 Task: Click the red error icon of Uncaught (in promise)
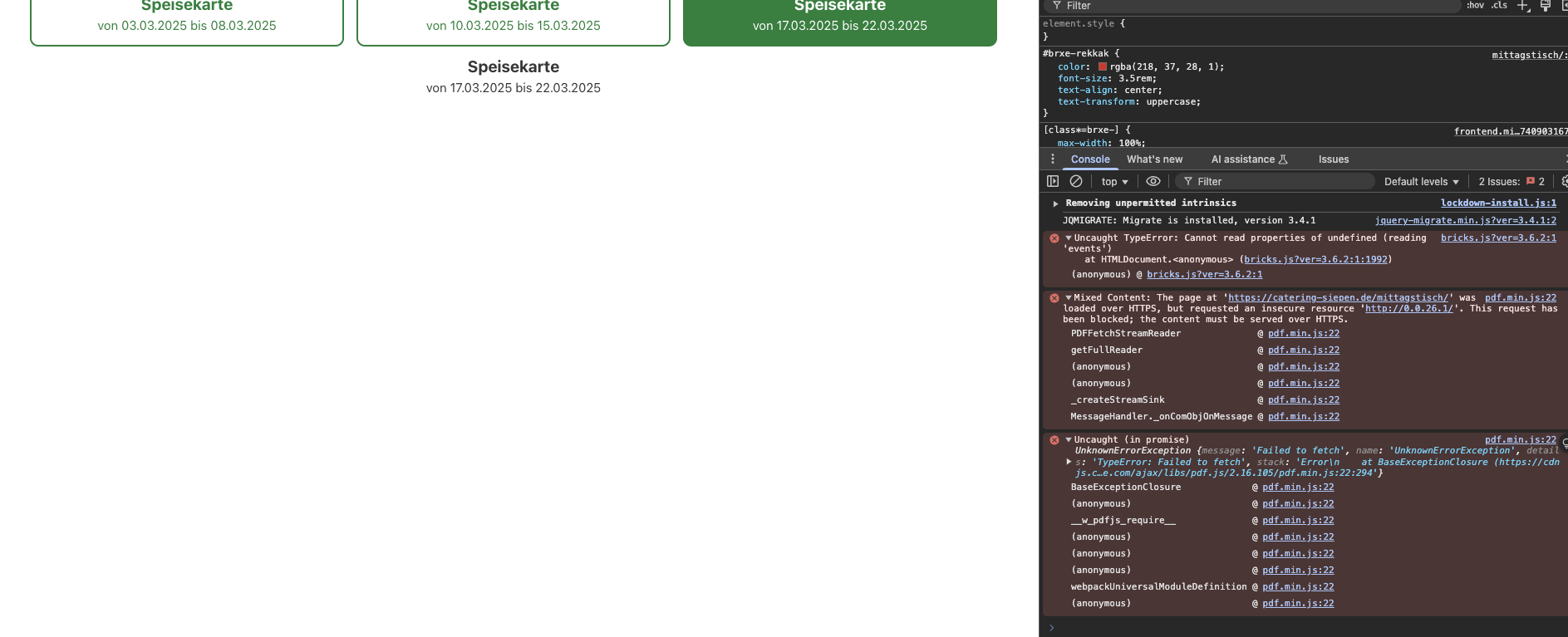point(1054,440)
